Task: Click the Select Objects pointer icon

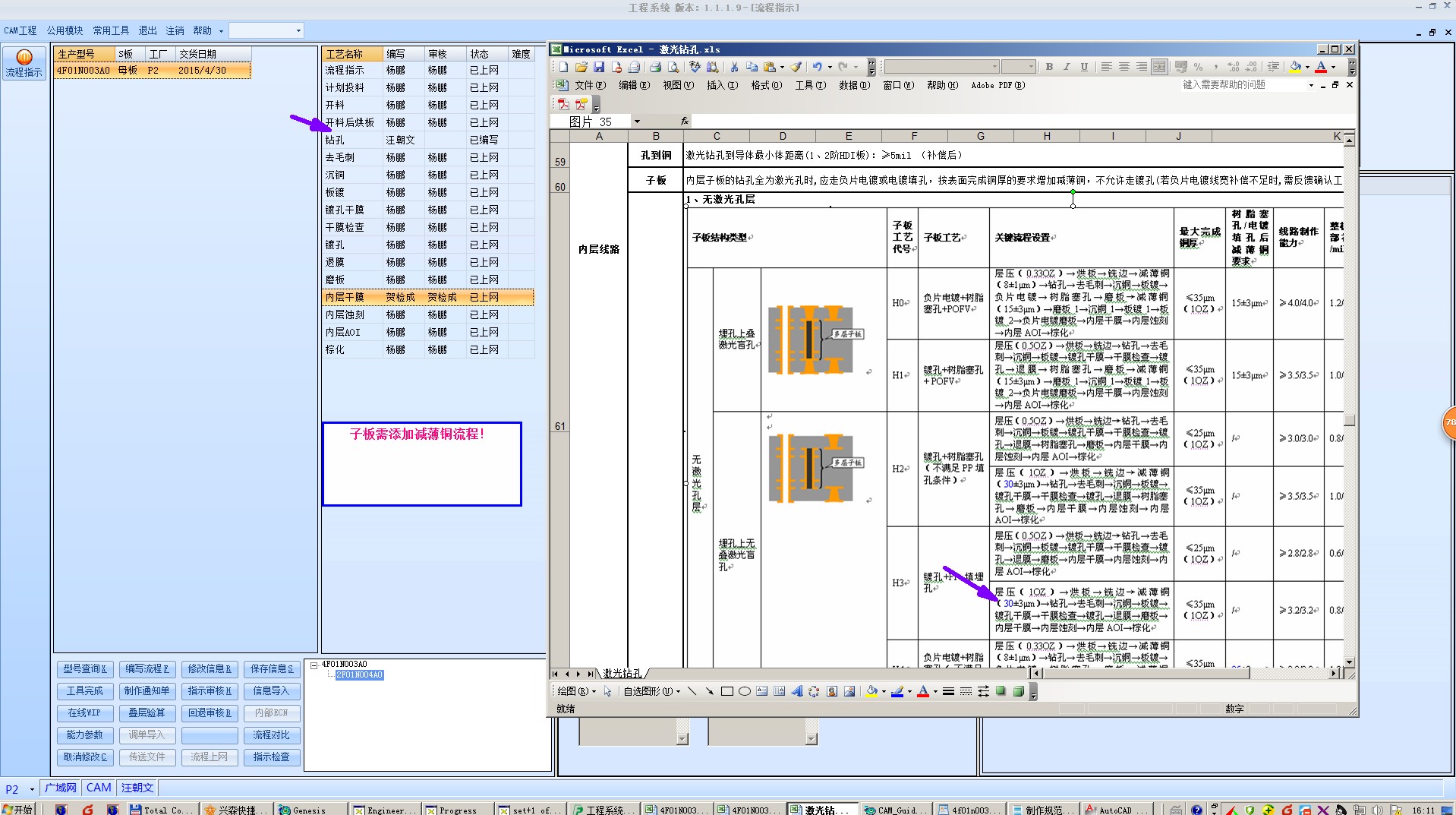Action: [x=607, y=691]
